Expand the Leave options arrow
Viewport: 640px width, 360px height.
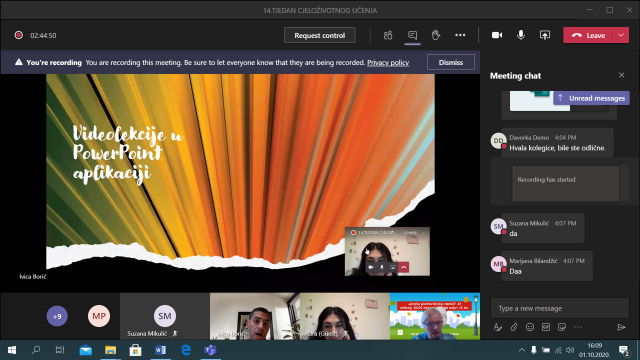(621, 35)
